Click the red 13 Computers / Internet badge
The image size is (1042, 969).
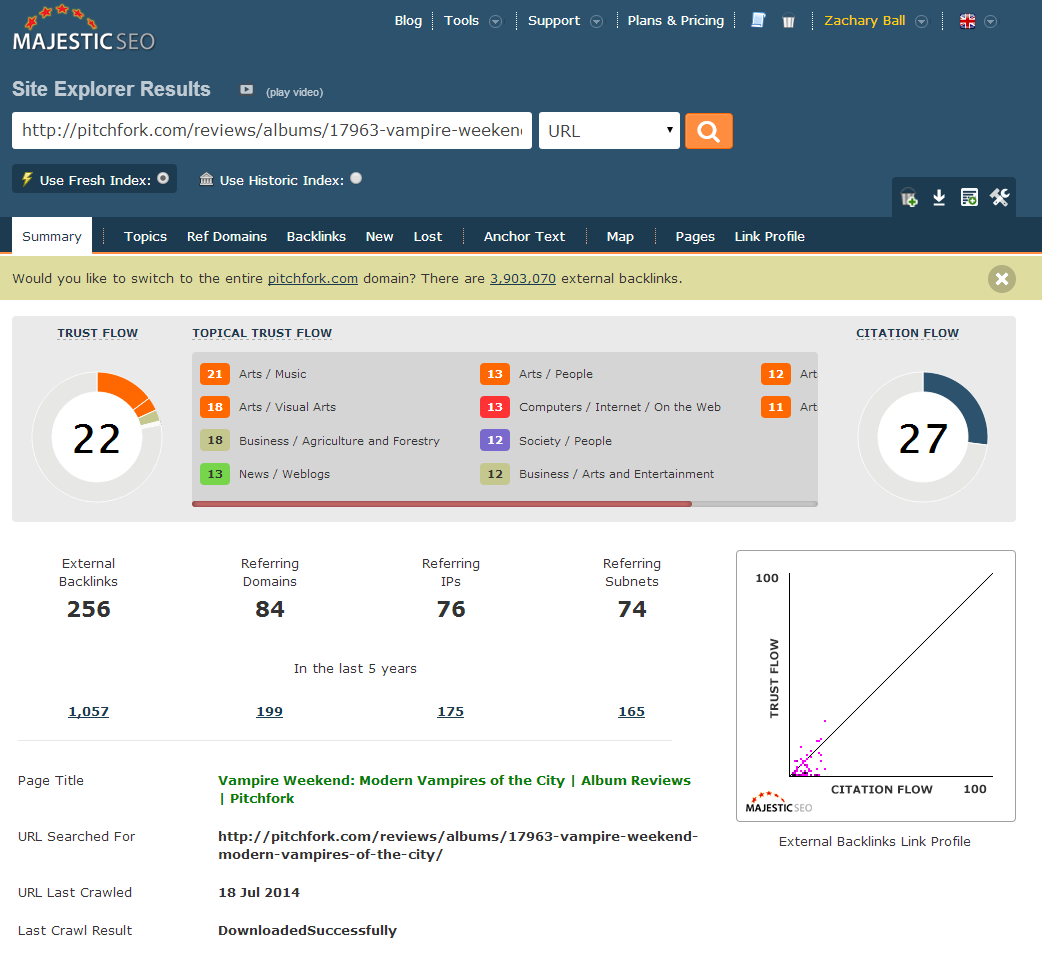(x=495, y=407)
